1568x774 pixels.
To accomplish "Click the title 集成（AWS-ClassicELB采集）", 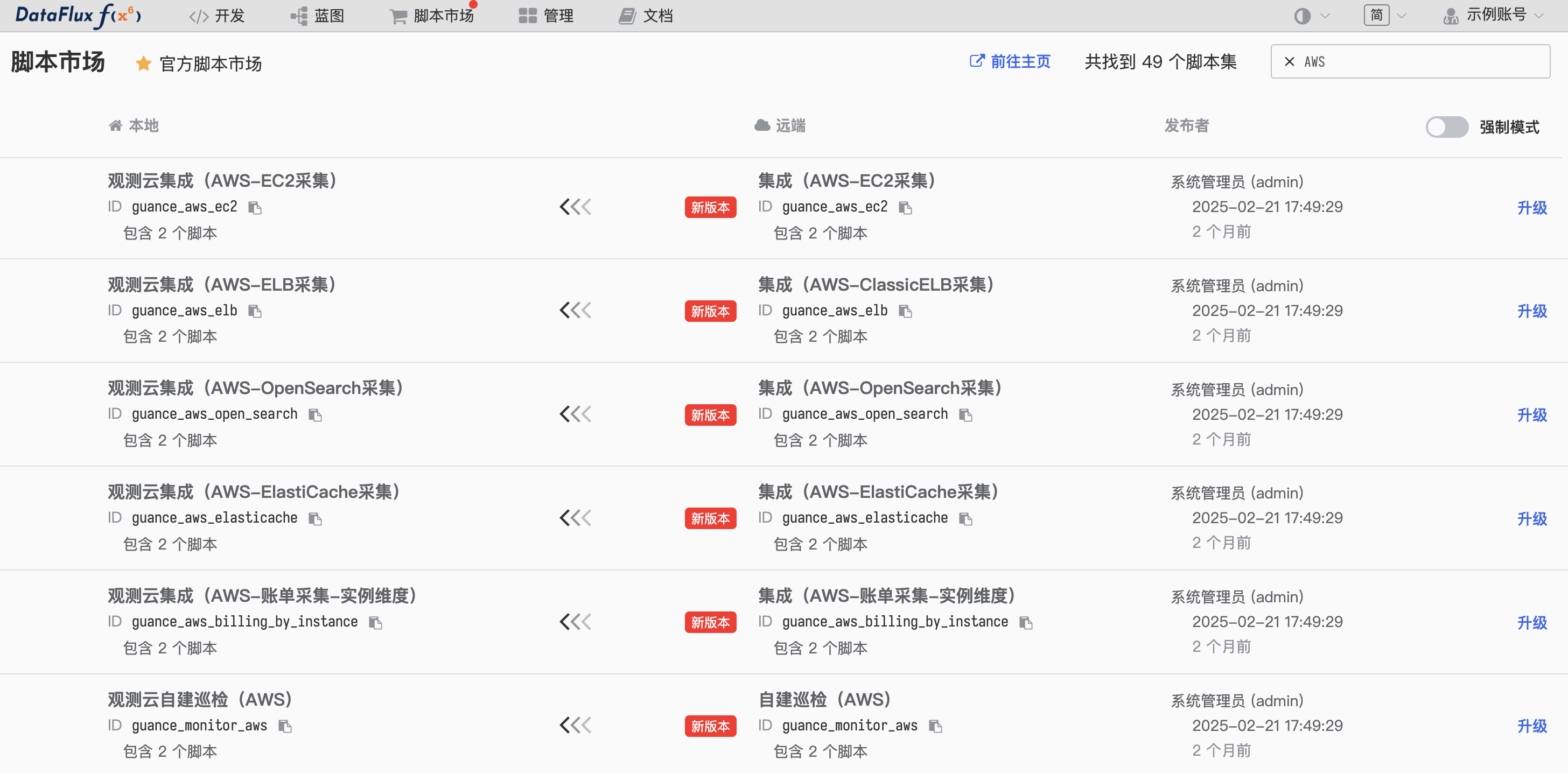I will click(878, 284).
